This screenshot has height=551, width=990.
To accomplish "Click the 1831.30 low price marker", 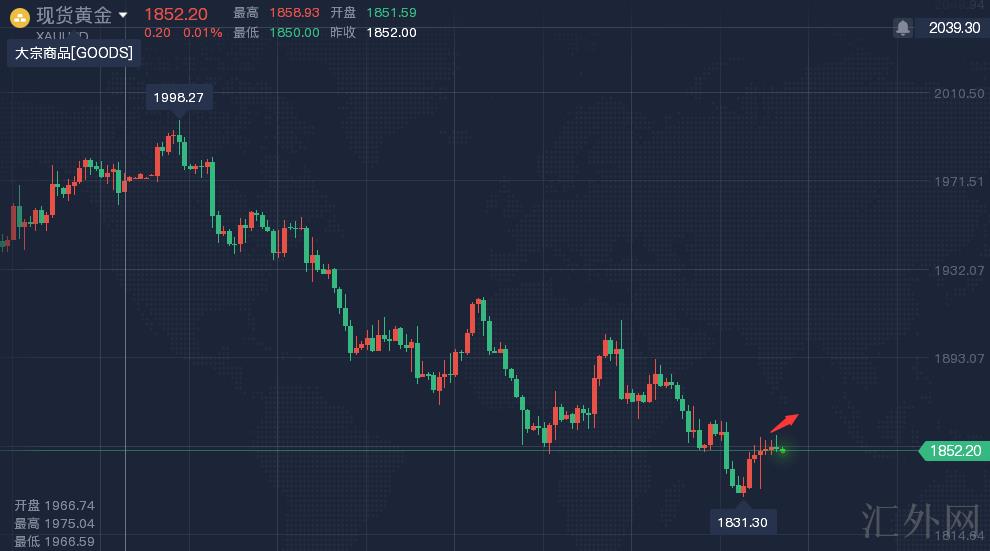I will point(742,521).
